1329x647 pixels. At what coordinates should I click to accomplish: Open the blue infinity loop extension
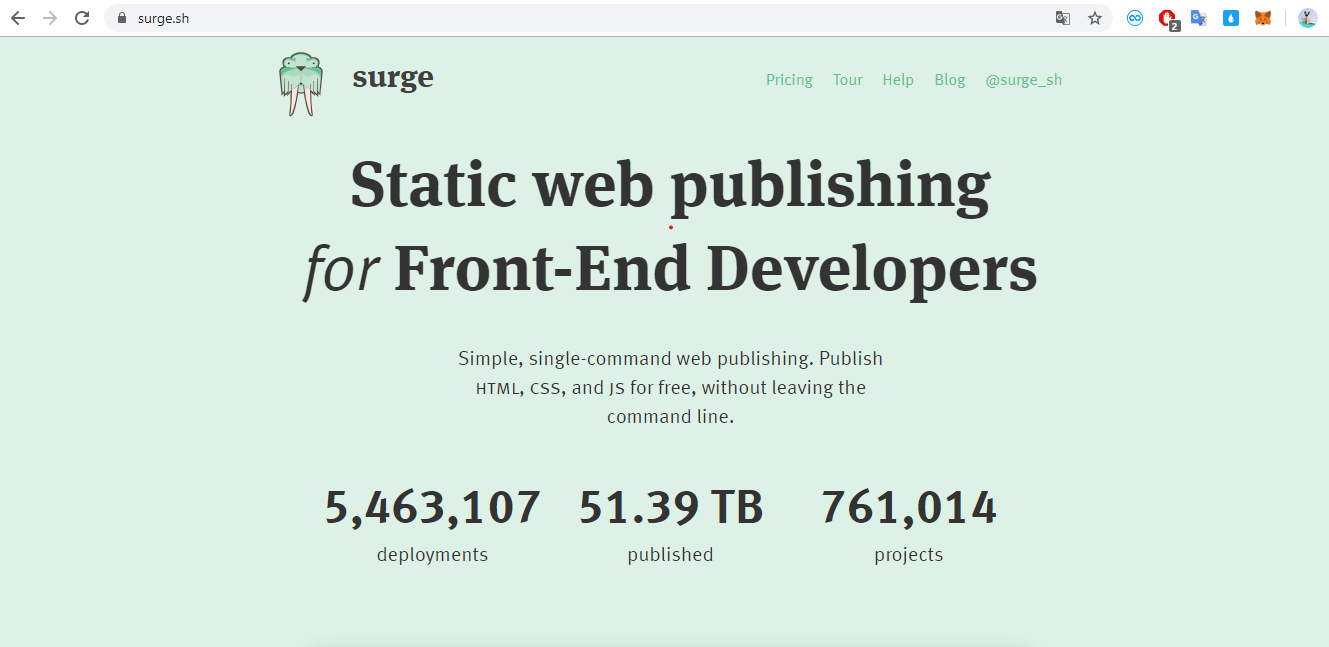[1135, 18]
